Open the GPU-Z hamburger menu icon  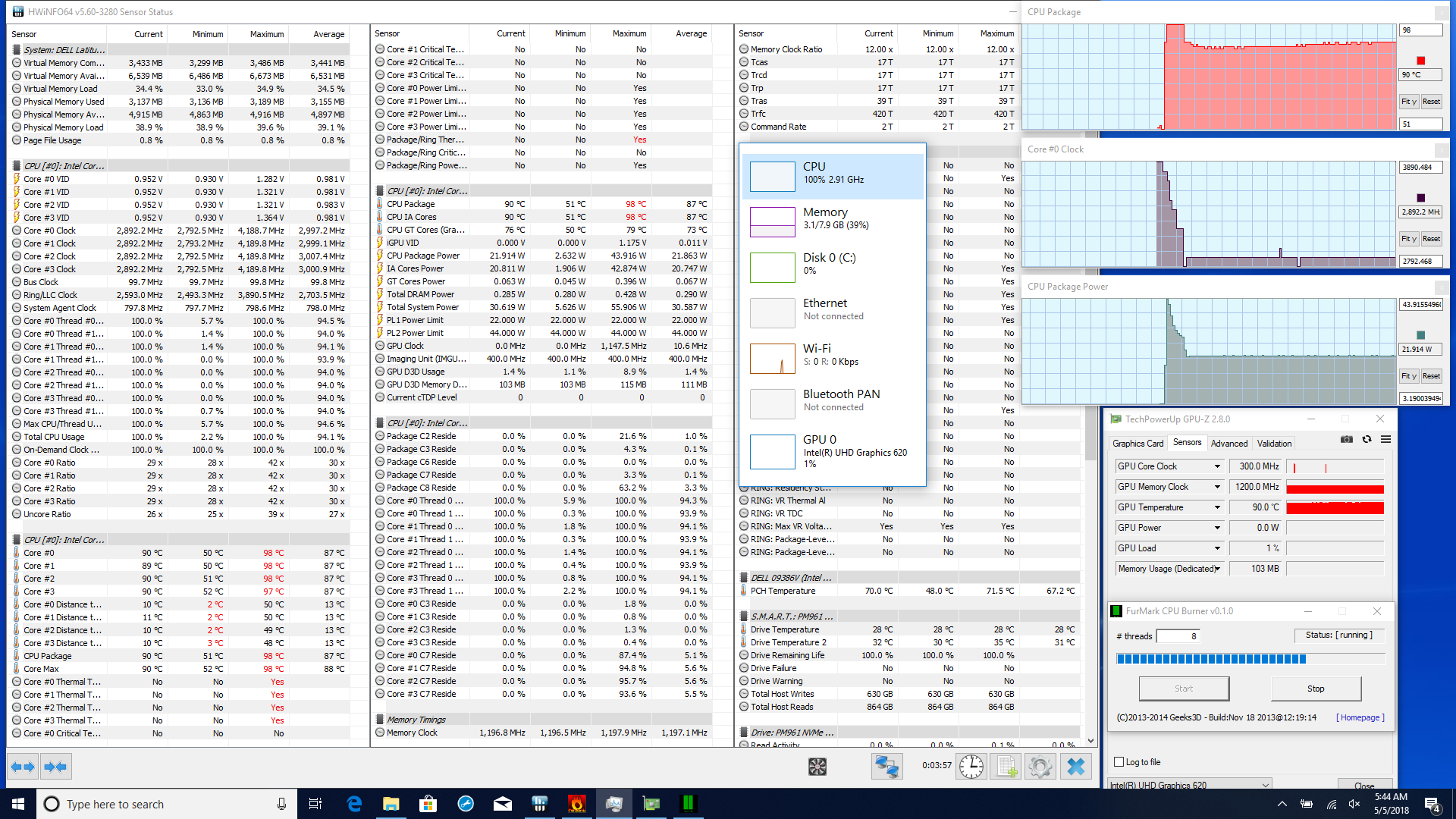coord(1385,439)
